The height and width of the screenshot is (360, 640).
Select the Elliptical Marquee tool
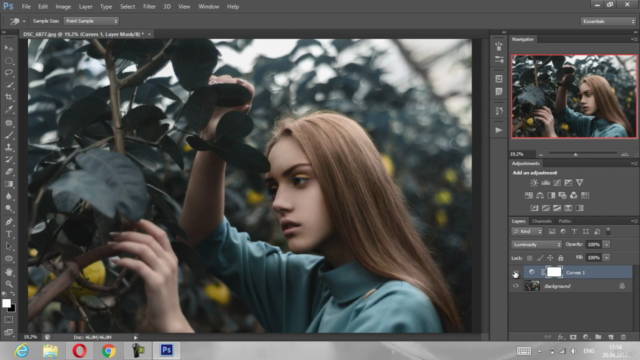(x=9, y=61)
